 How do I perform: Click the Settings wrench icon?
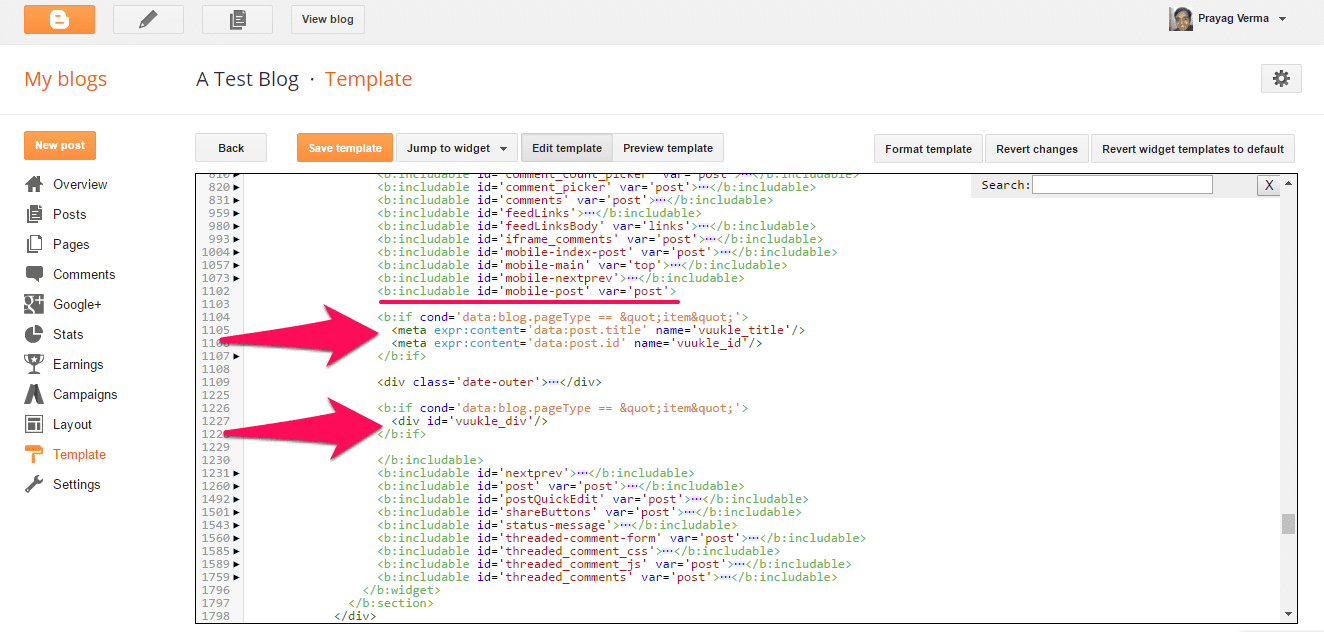point(35,484)
